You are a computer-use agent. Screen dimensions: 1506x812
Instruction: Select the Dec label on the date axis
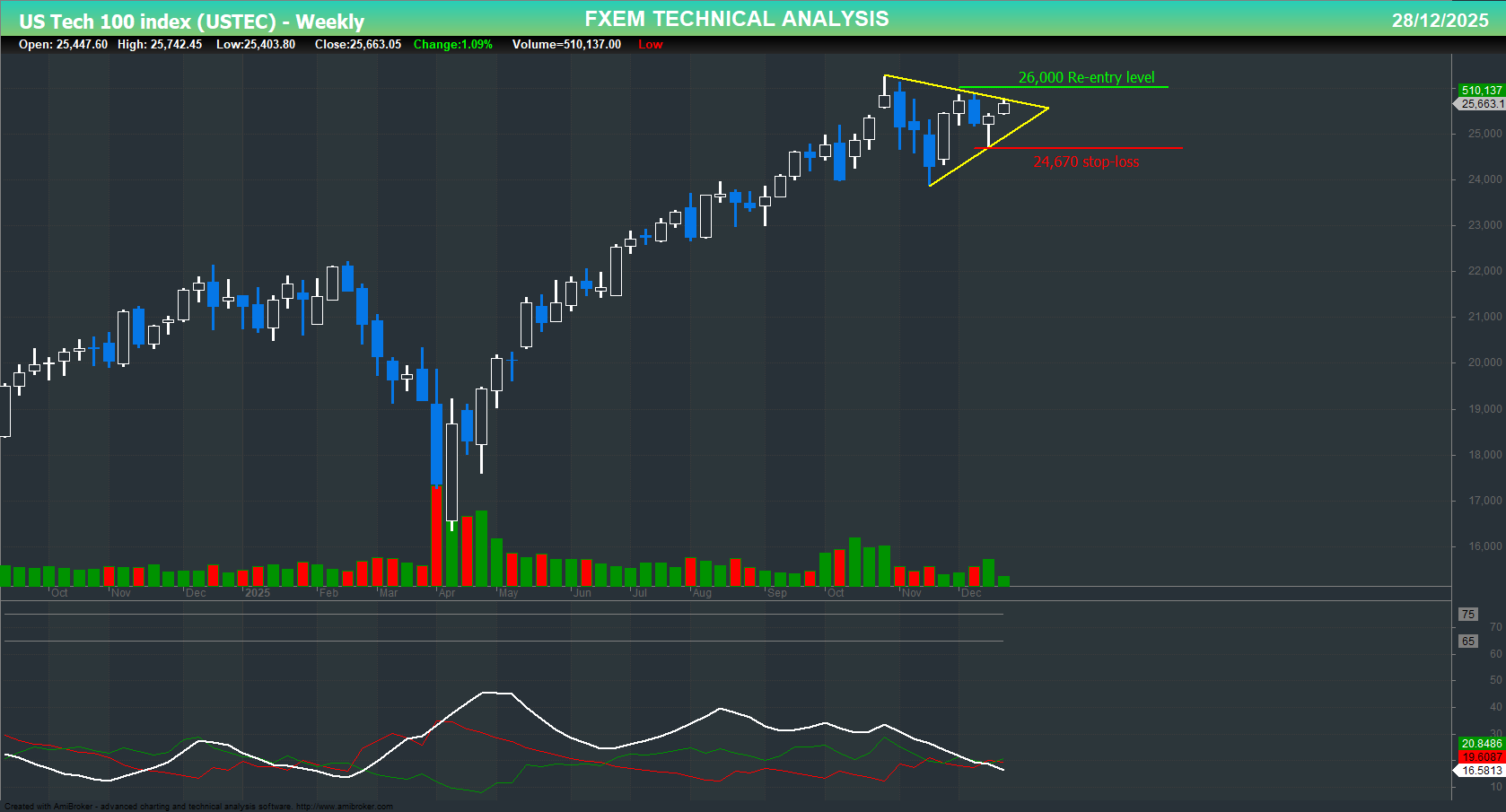[970, 593]
